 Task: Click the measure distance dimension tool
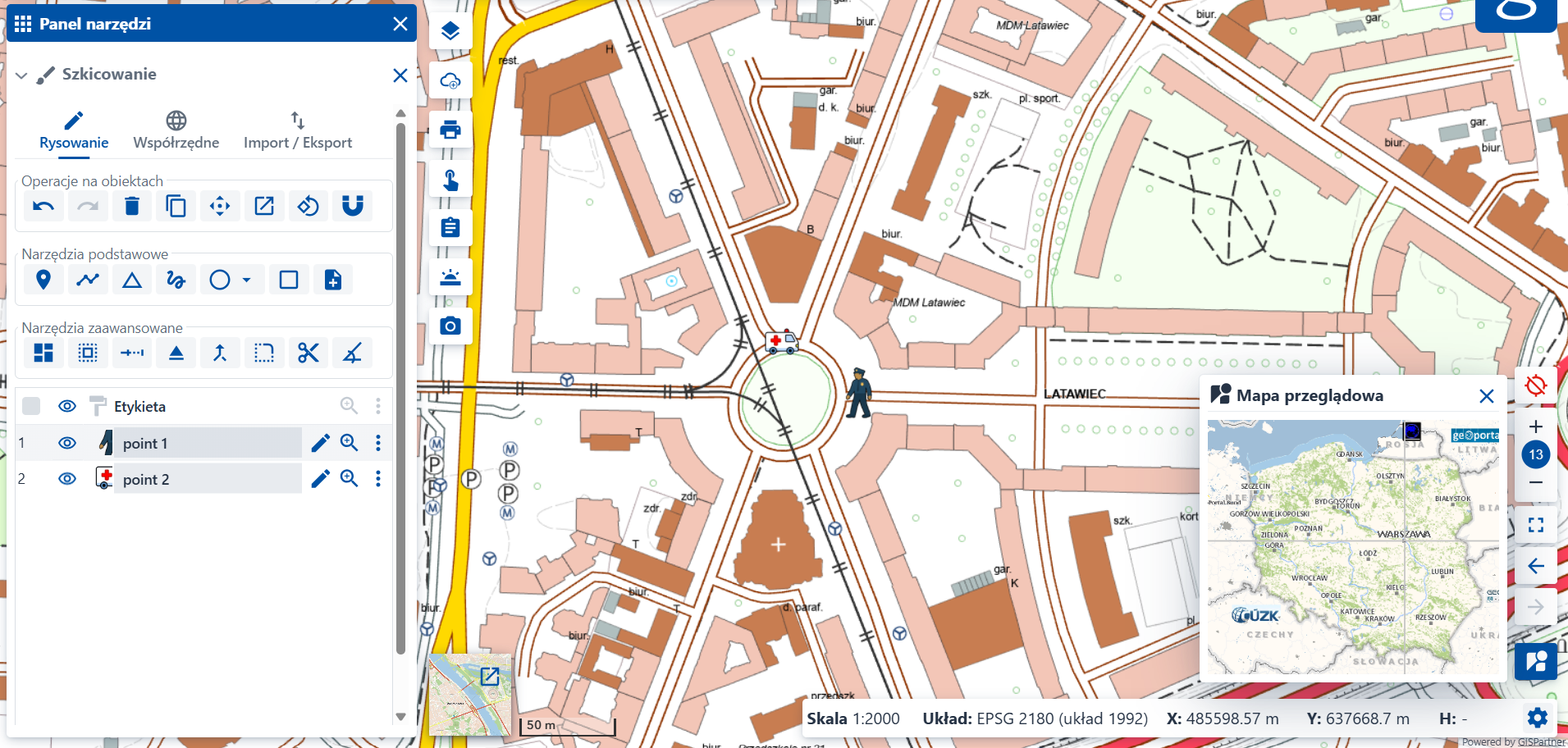(x=132, y=353)
